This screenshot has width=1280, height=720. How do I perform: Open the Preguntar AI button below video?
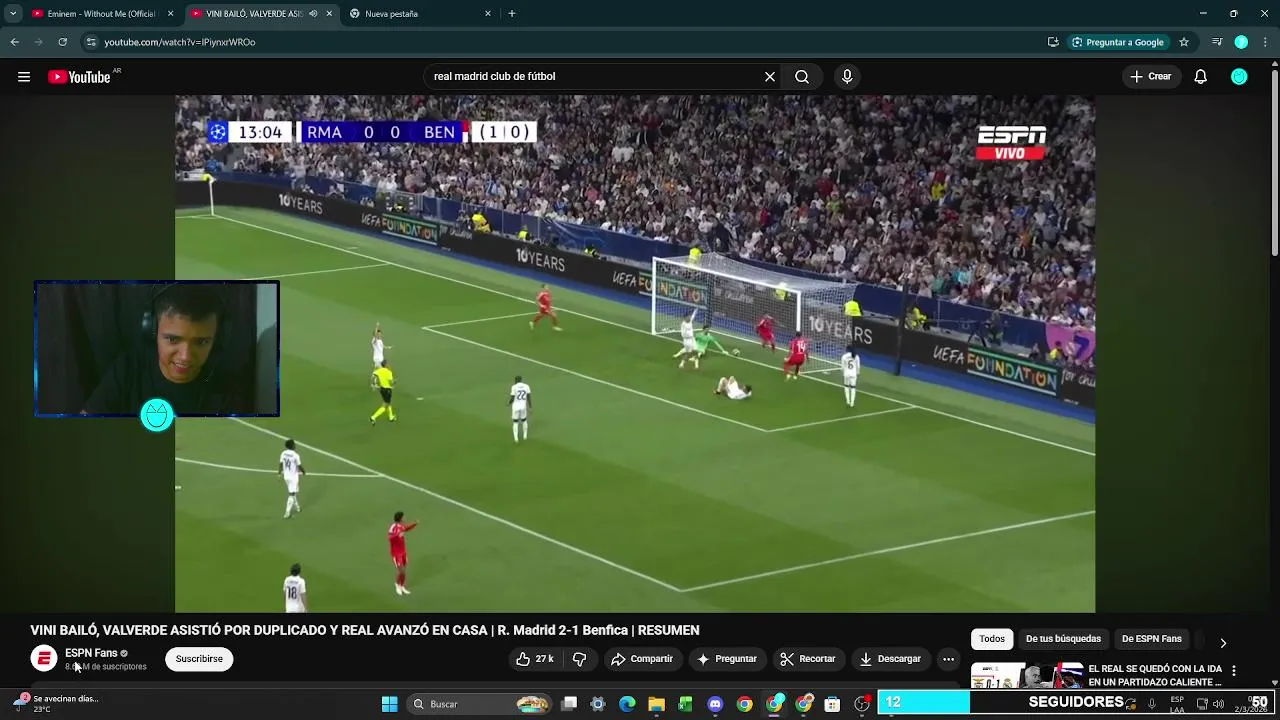727,659
